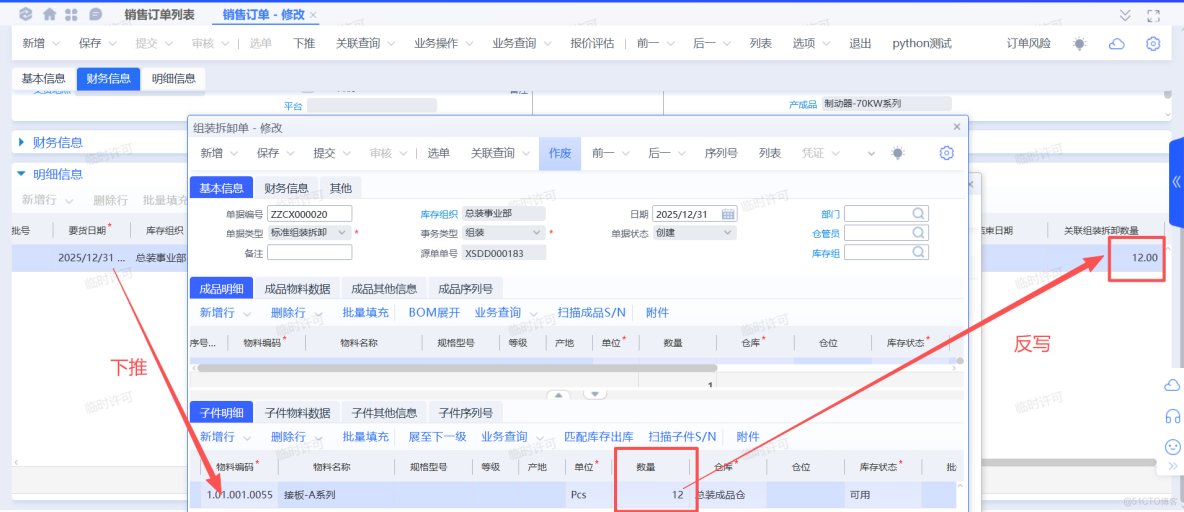Click the » arrows below the smiley icon
The width and height of the screenshot is (1184, 512).
tap(1173, 467)
